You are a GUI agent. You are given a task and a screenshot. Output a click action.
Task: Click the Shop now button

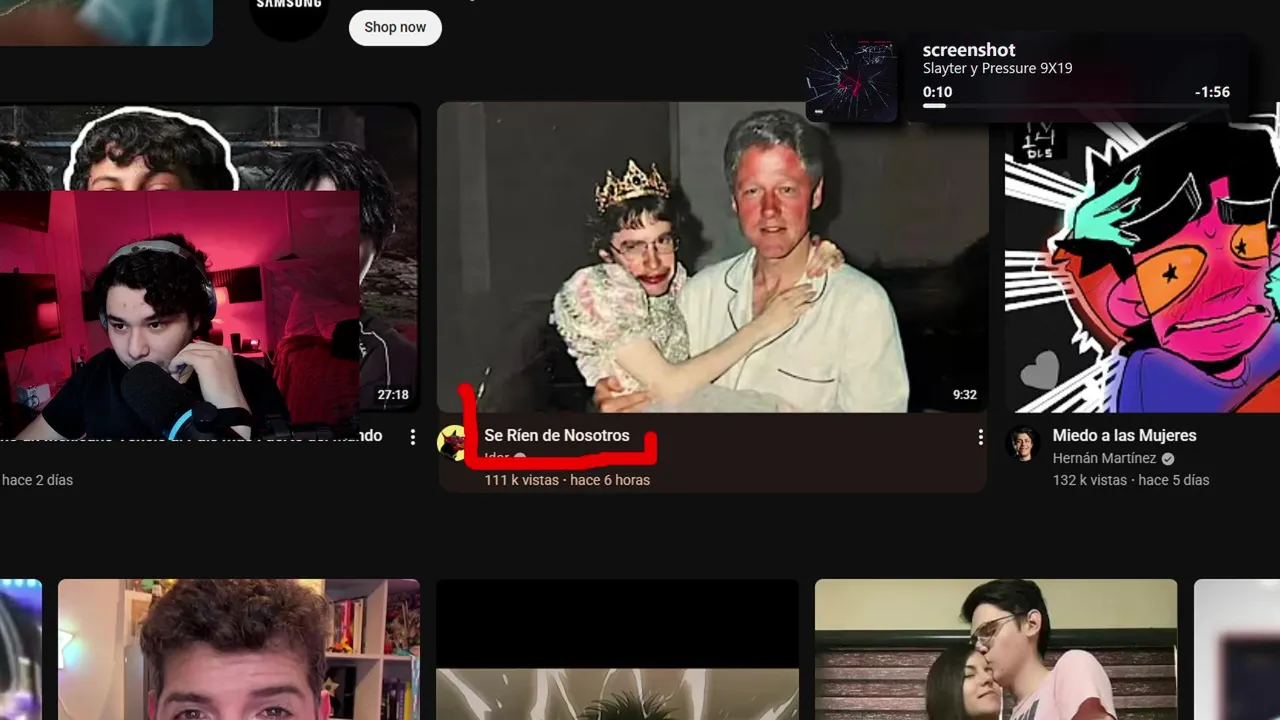(395, 27)
